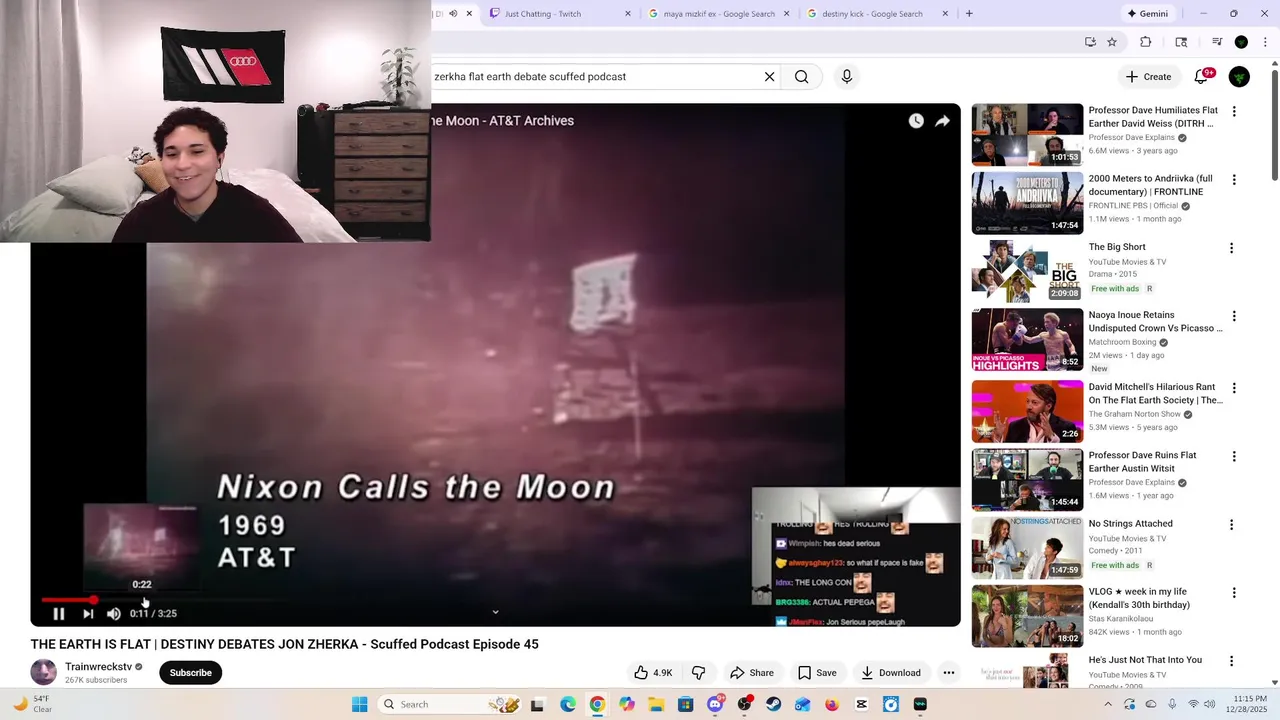Click the page vertical scrollbar
This screenshot has height=720, width=1280.
point(1274,125)
